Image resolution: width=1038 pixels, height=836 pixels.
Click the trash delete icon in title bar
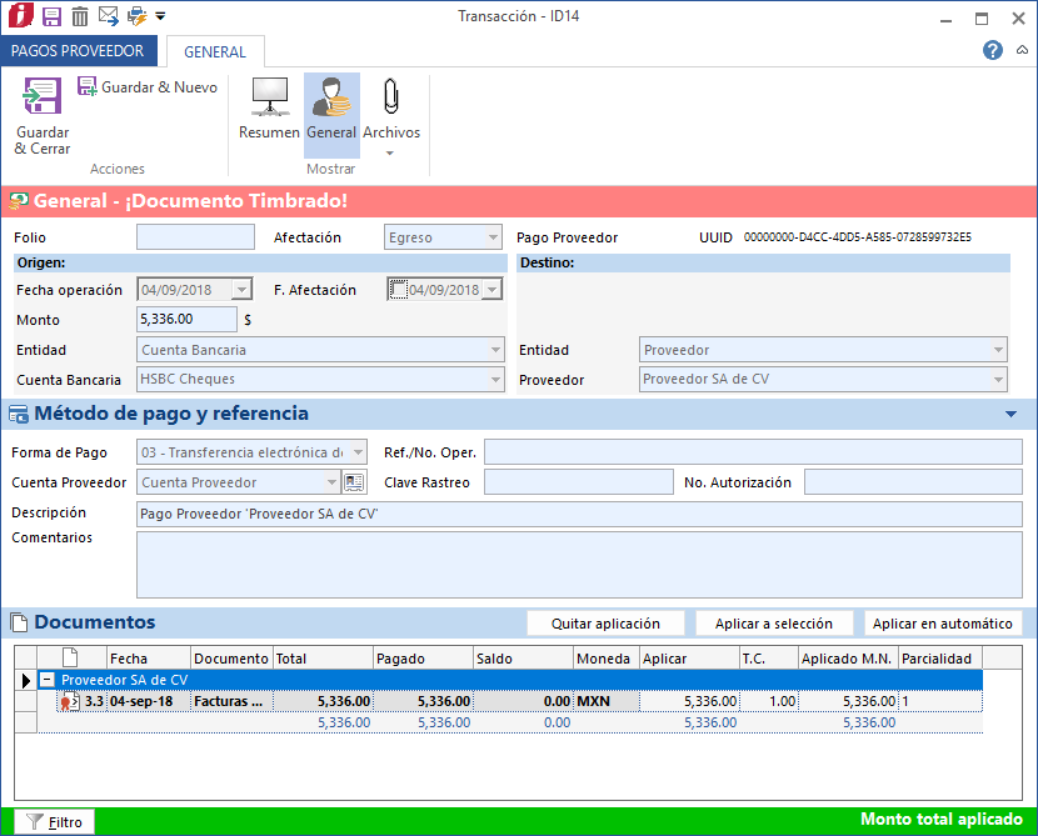(80, 16)
